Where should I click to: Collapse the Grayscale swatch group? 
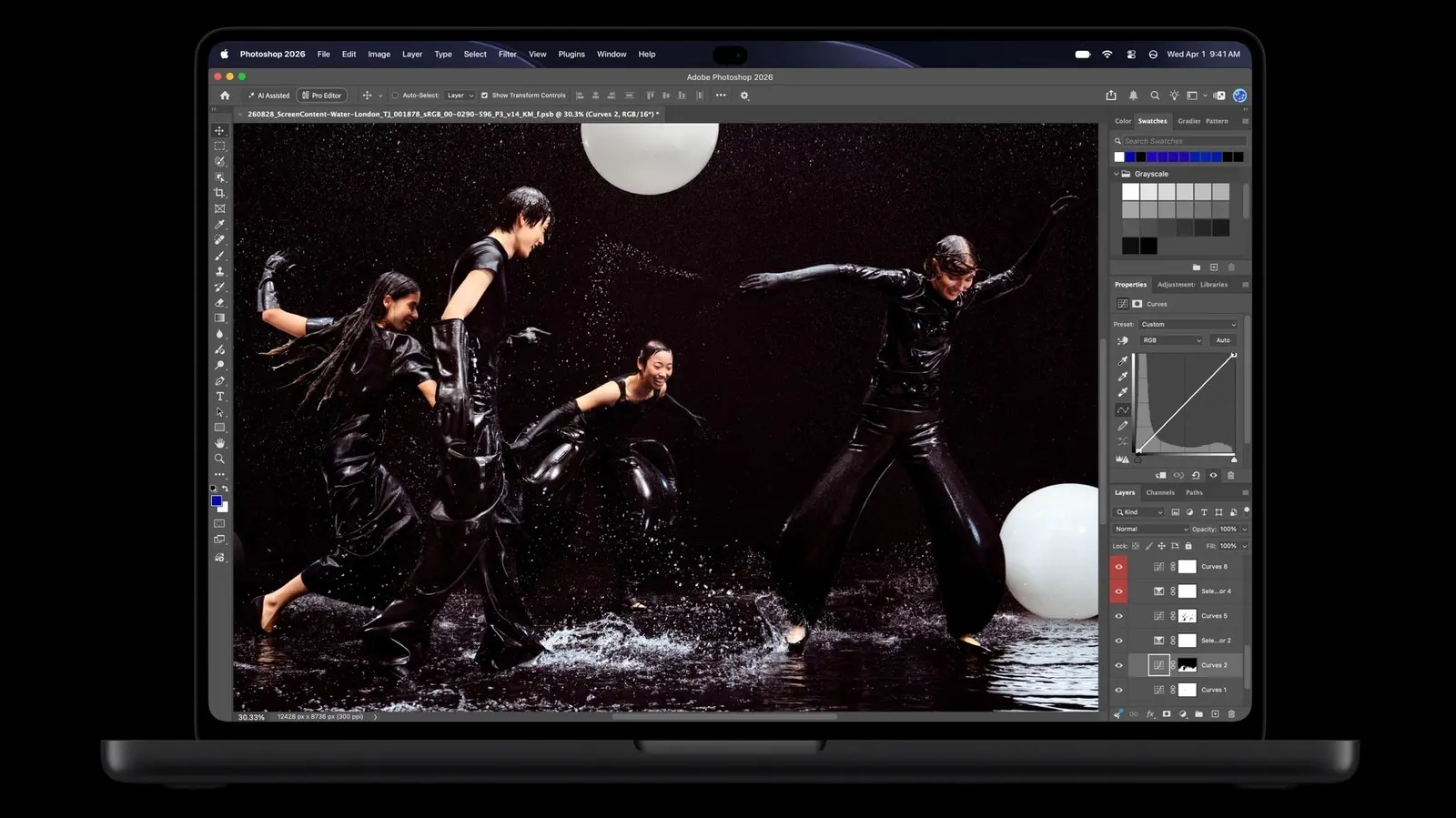click(x=1117, y=174)
